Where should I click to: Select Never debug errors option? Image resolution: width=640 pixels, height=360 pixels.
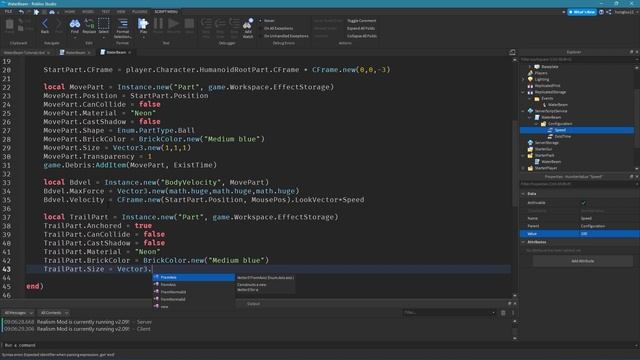click(x=267, y=20)
